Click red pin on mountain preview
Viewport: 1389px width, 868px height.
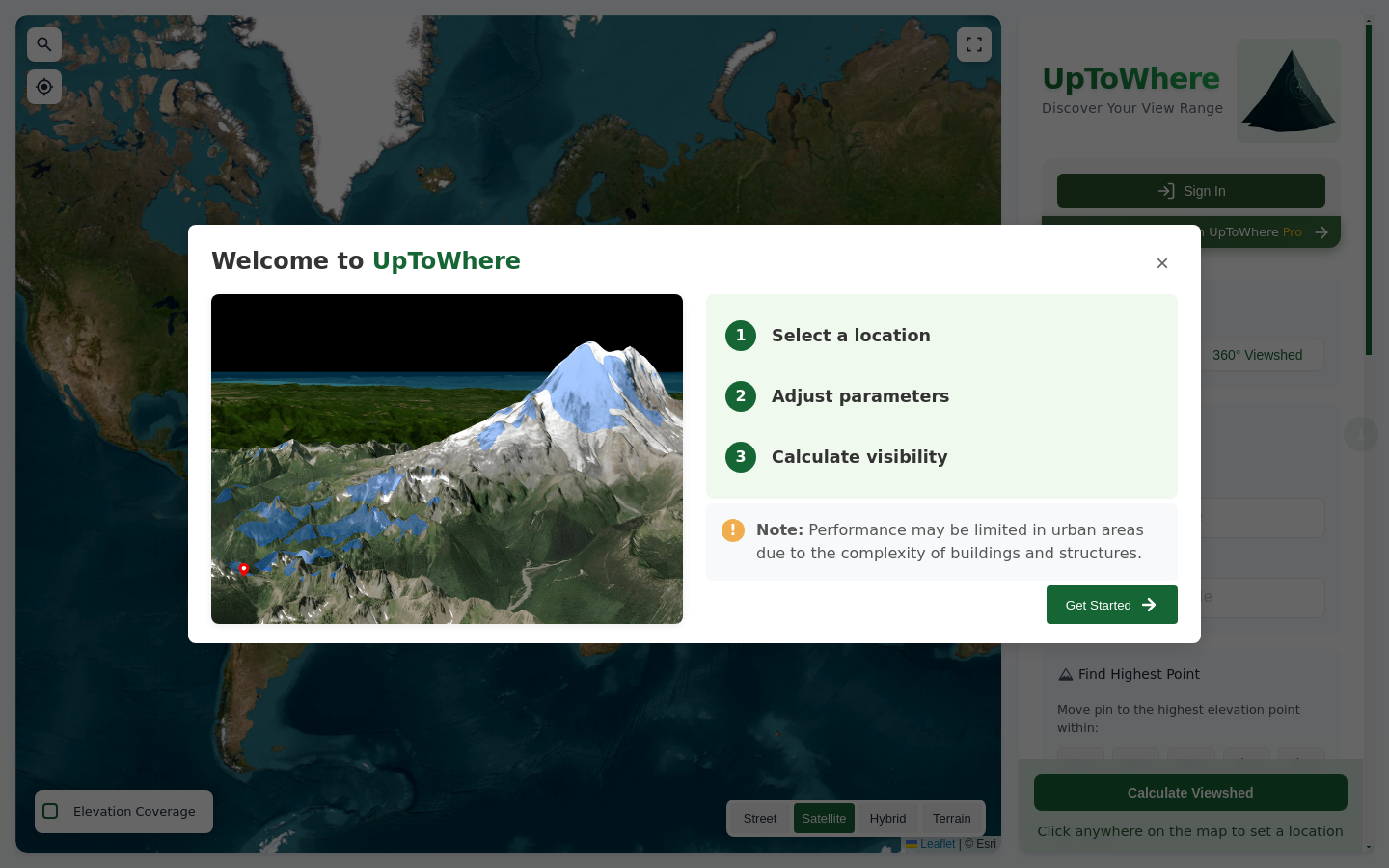click(244, 569)
